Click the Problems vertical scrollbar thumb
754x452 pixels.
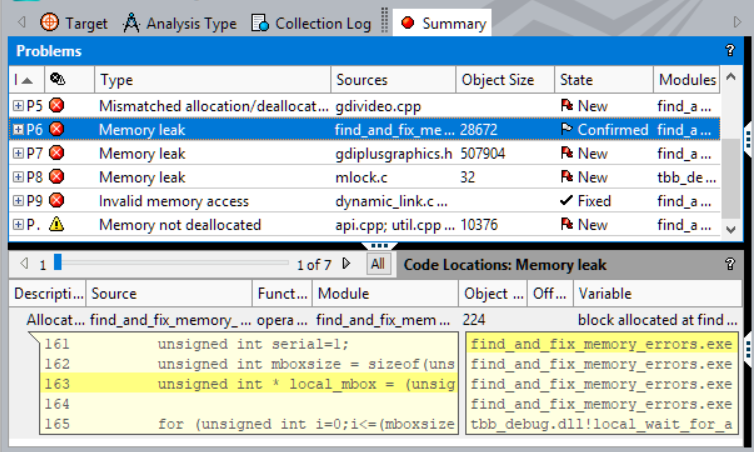(731, 178)
